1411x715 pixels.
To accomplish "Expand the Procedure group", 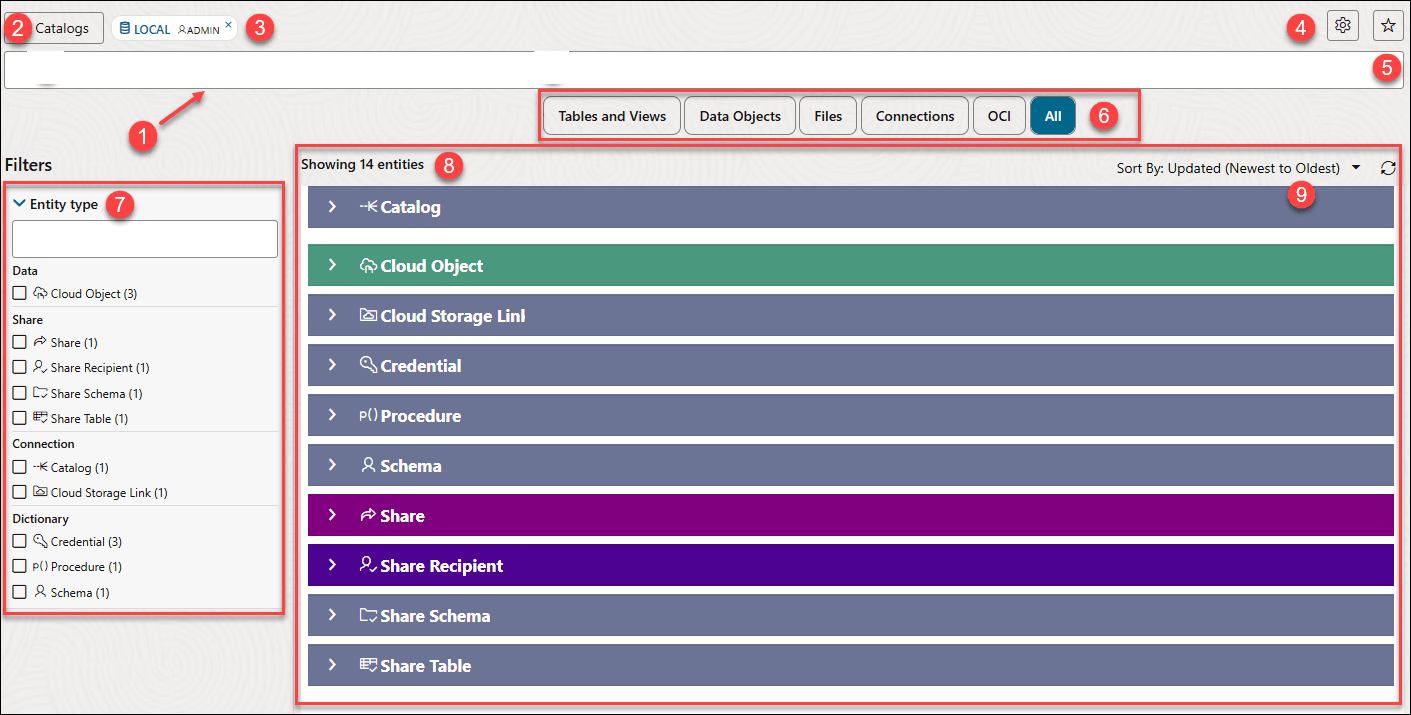I will pyautogui.click(x=333, y=415).
